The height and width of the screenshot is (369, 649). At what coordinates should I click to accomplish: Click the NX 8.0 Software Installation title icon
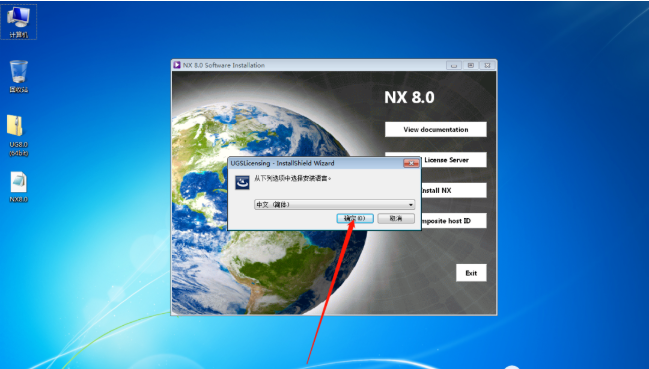177,65
